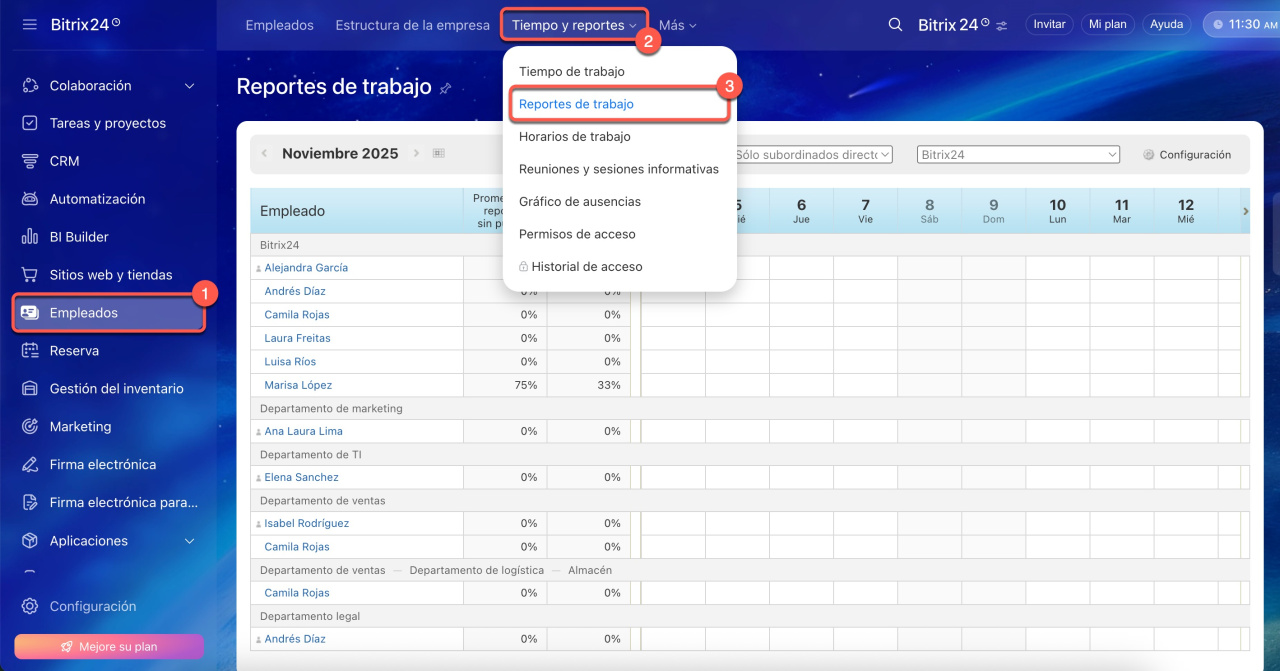Choose Gráfico de ausencias from menu

click(x=579, y=201)
